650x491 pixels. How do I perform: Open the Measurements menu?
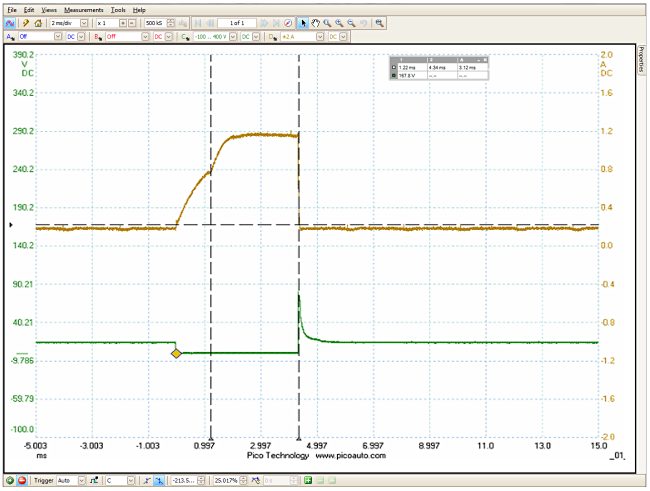click(x=83, y=9)
